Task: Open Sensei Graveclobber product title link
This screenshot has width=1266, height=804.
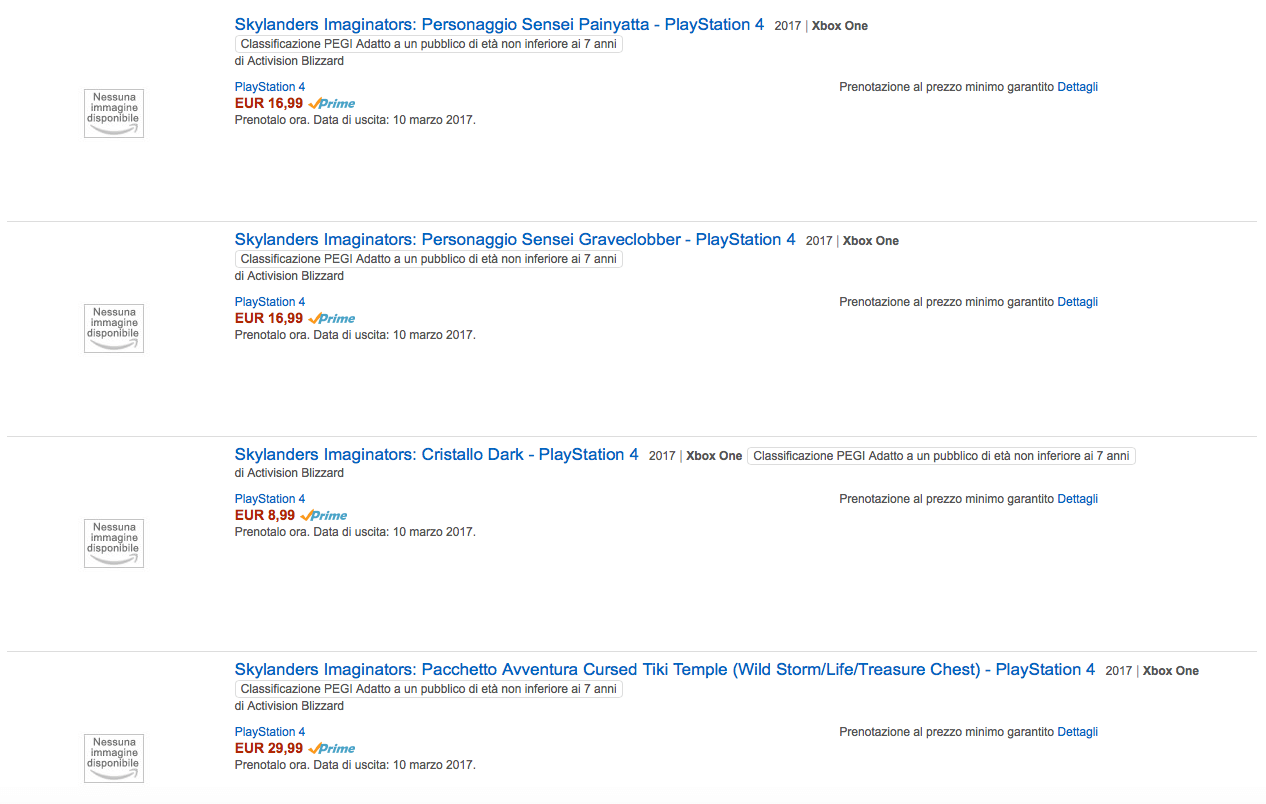Action: pos(515,239)
